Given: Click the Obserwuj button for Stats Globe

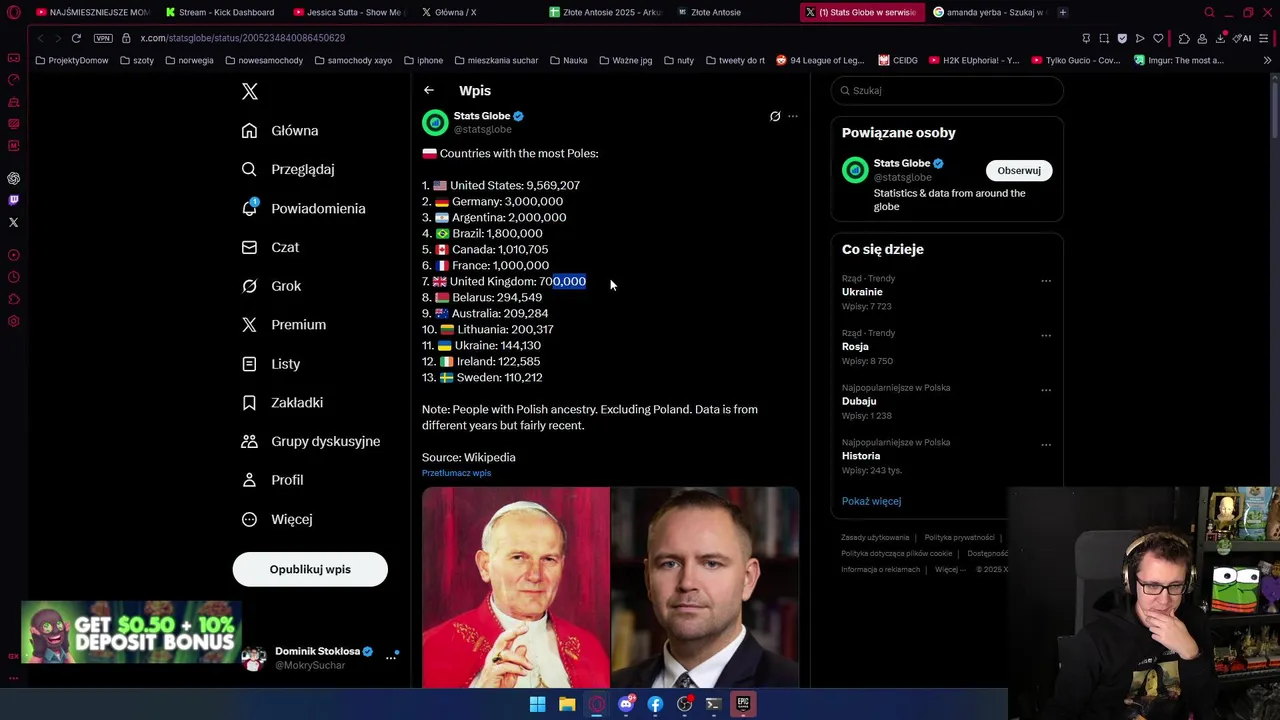Looking at the screenshot, I should [1019, 170].
